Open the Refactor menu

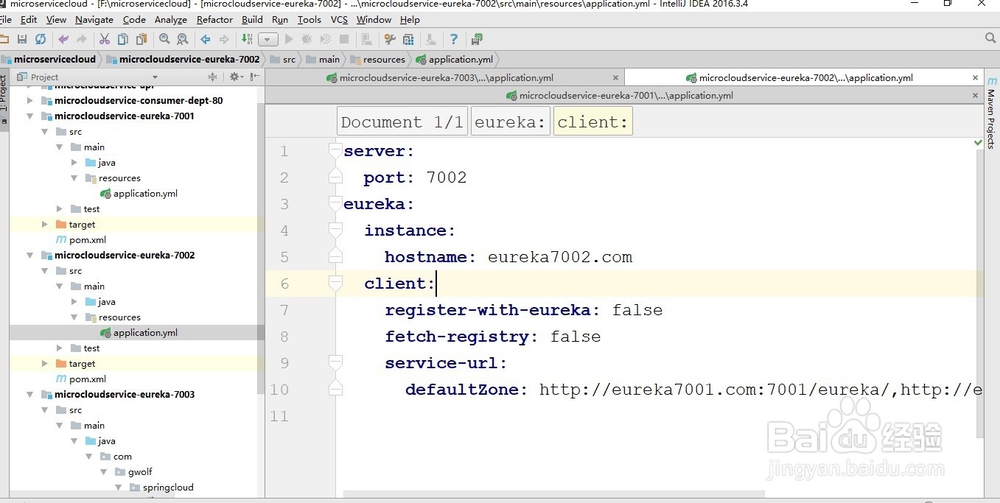pyautogui.click(x=214, y=20)
